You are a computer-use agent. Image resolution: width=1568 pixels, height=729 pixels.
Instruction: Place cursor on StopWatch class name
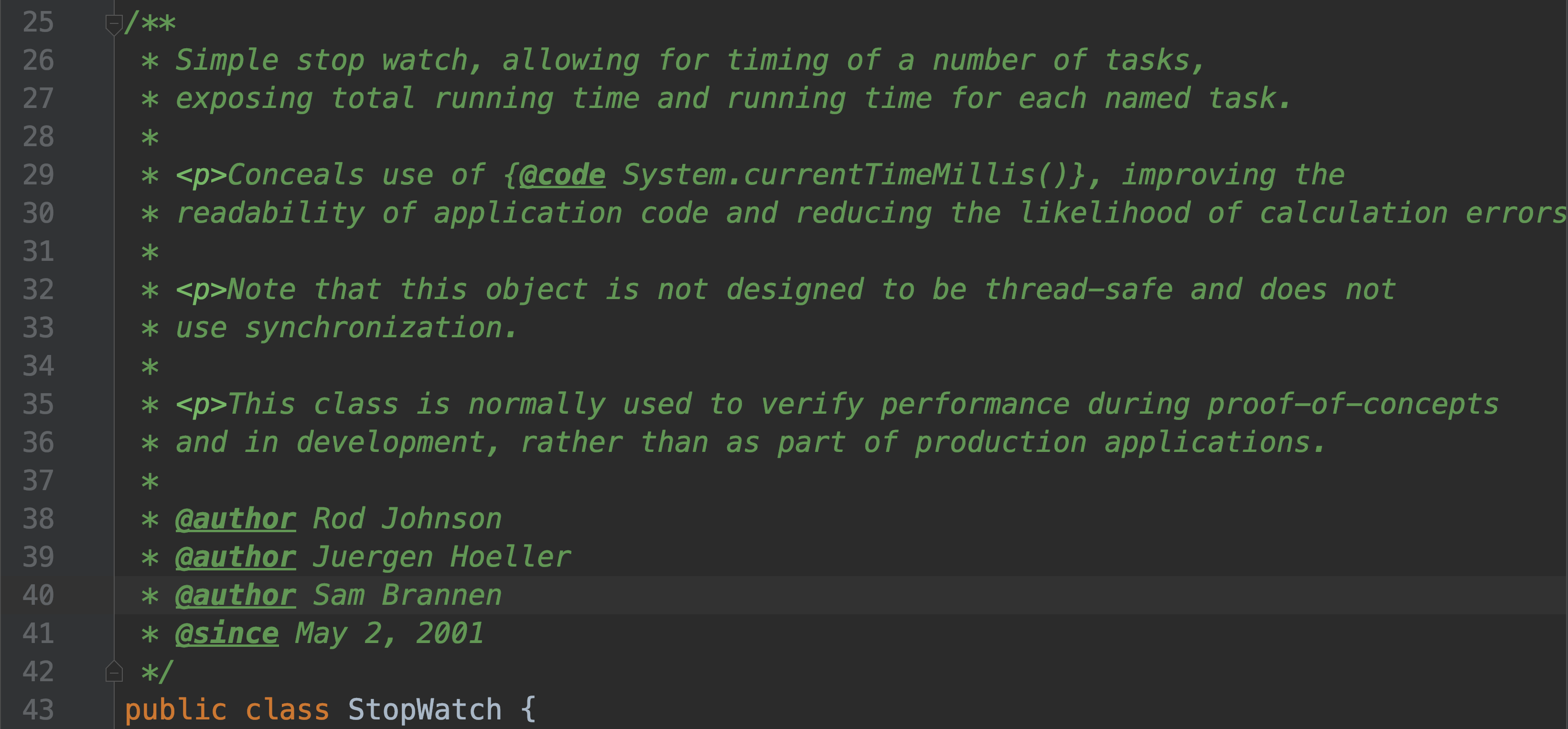(x=425, y=709)
